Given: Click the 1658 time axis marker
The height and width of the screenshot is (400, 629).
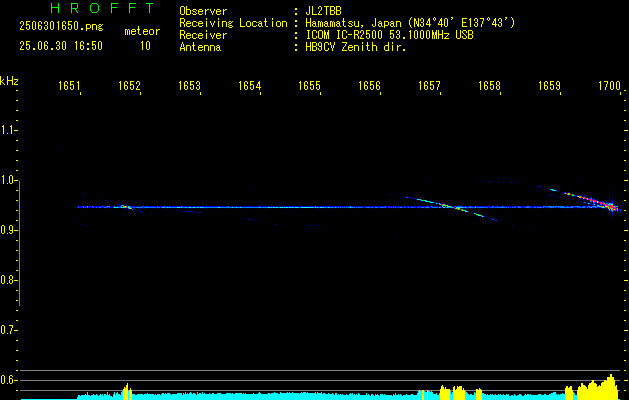Looking at the screenshot, I should (x=489, y=85).
